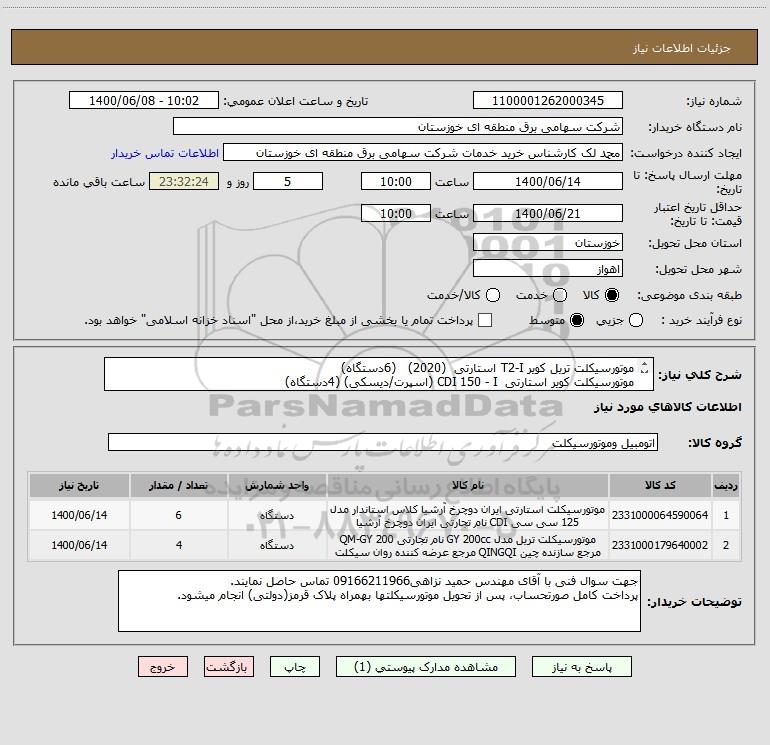Screen dimensions: 770x745
Task: Click the response deadline time 10:00 field
Action: (396, 182)
